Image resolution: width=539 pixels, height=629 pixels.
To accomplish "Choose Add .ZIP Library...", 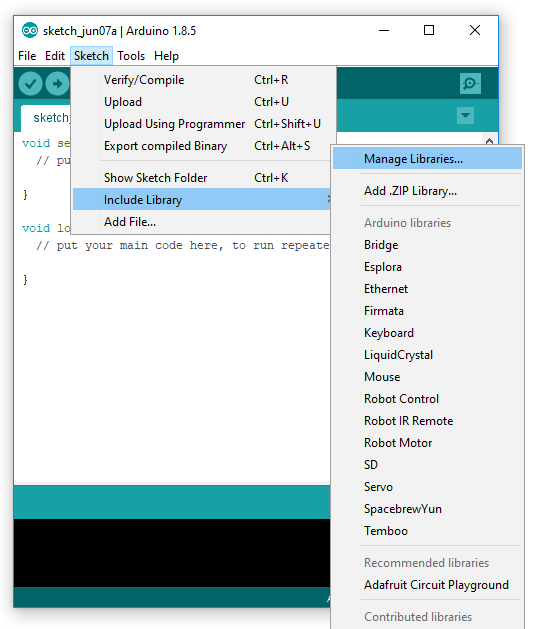I will point(428,191).
